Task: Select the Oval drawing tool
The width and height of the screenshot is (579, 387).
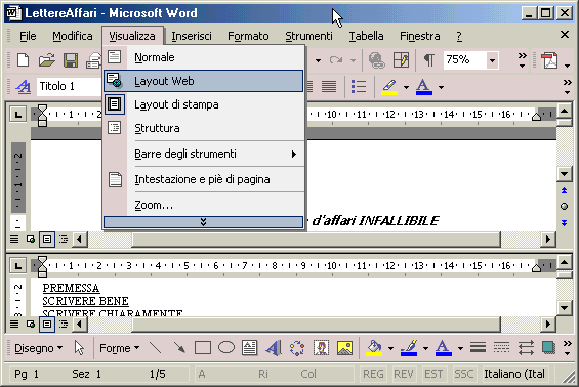Action: pos(226,347)
